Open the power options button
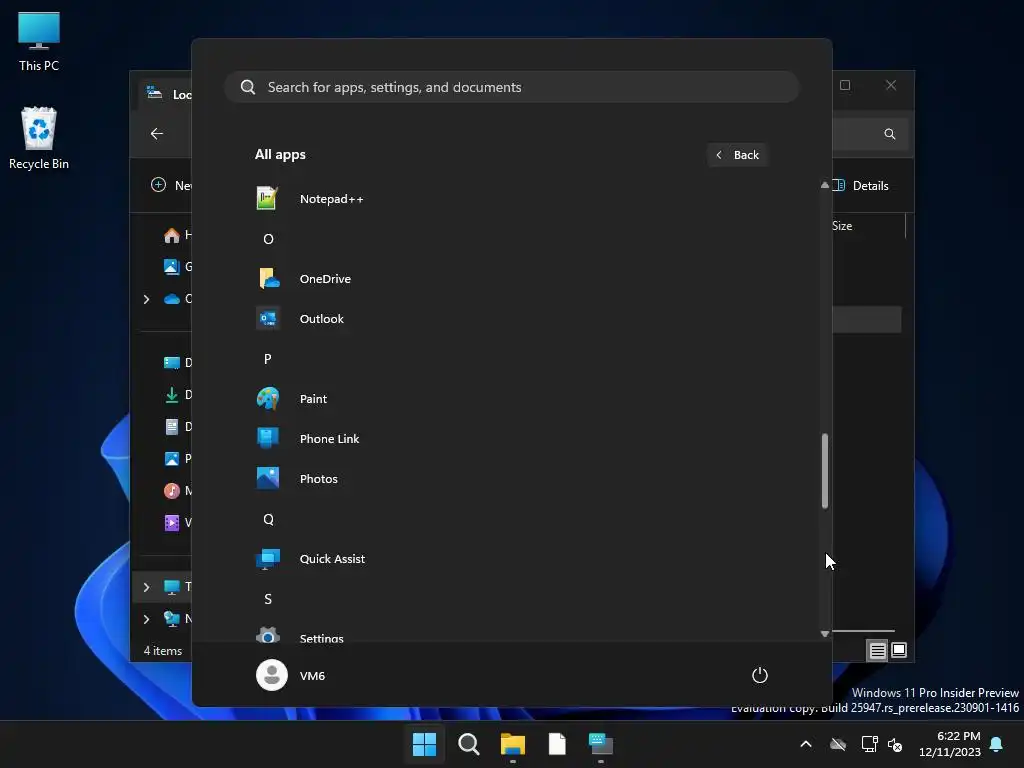1024x768 pixels. [760, 675]
